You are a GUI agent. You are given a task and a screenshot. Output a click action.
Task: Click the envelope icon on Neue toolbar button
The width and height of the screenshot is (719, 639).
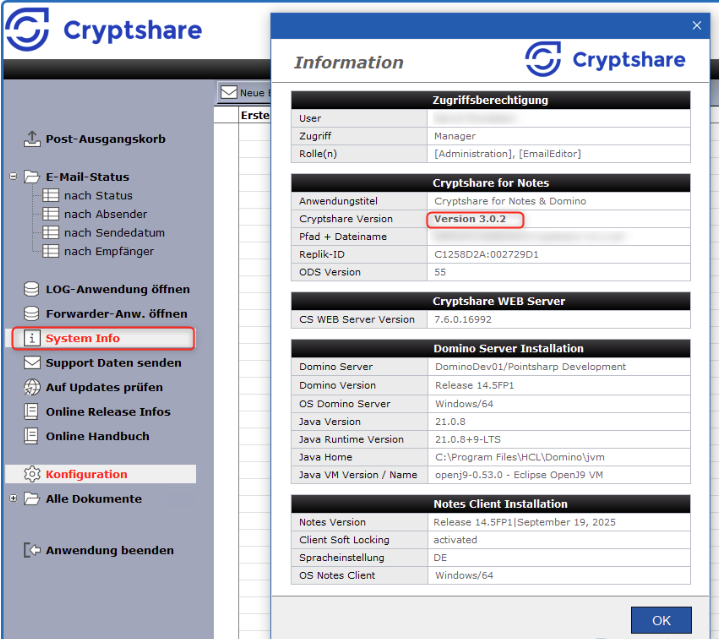click(x=228, y=92)
